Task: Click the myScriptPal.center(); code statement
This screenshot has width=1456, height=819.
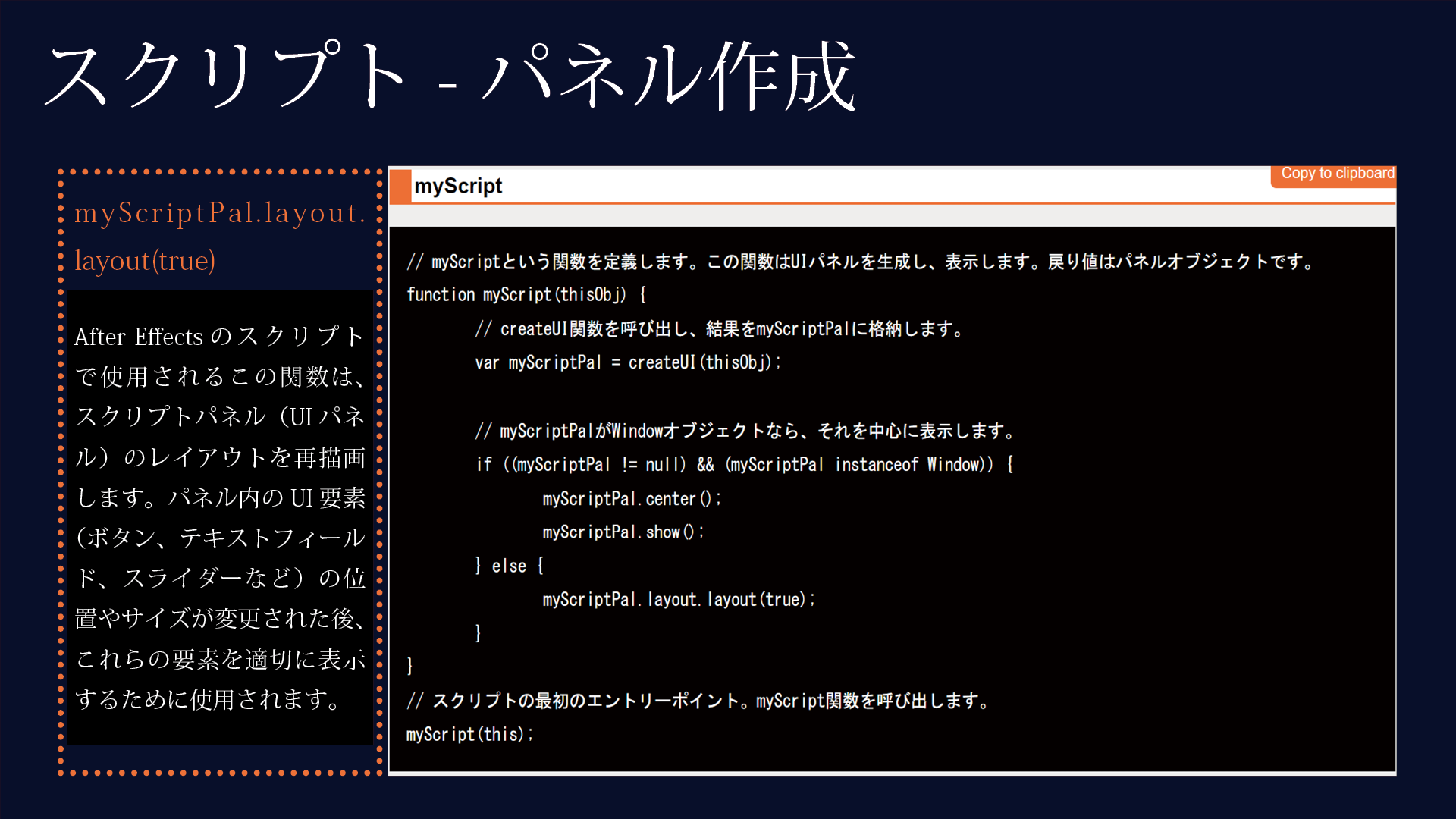Action: click(632, 497)
